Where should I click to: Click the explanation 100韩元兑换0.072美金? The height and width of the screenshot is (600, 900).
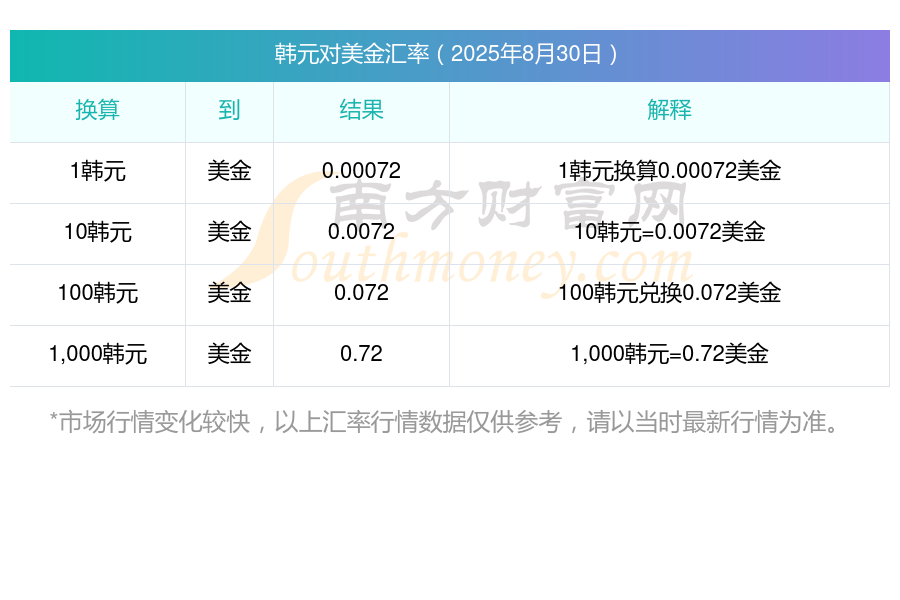click(669, 293)
